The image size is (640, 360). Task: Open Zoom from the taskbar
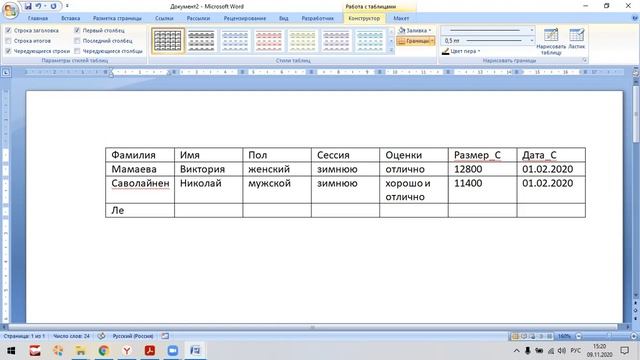click(x=173, y=351)
